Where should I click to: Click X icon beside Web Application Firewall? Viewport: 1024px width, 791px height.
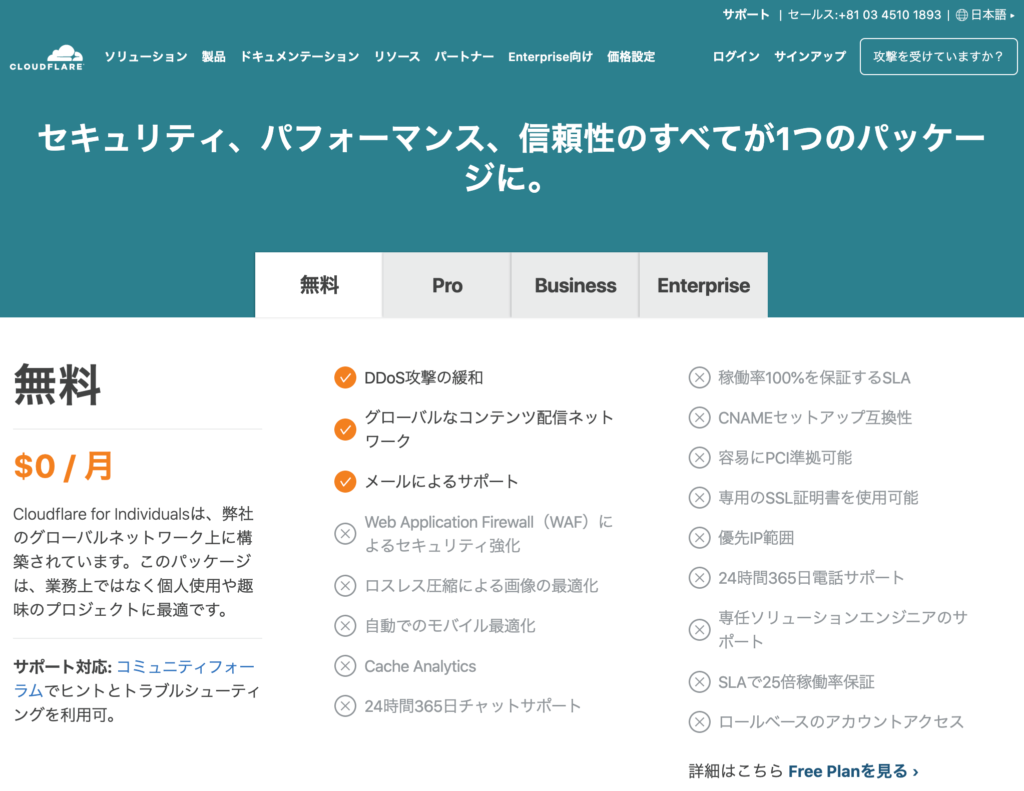coord(345,534)
